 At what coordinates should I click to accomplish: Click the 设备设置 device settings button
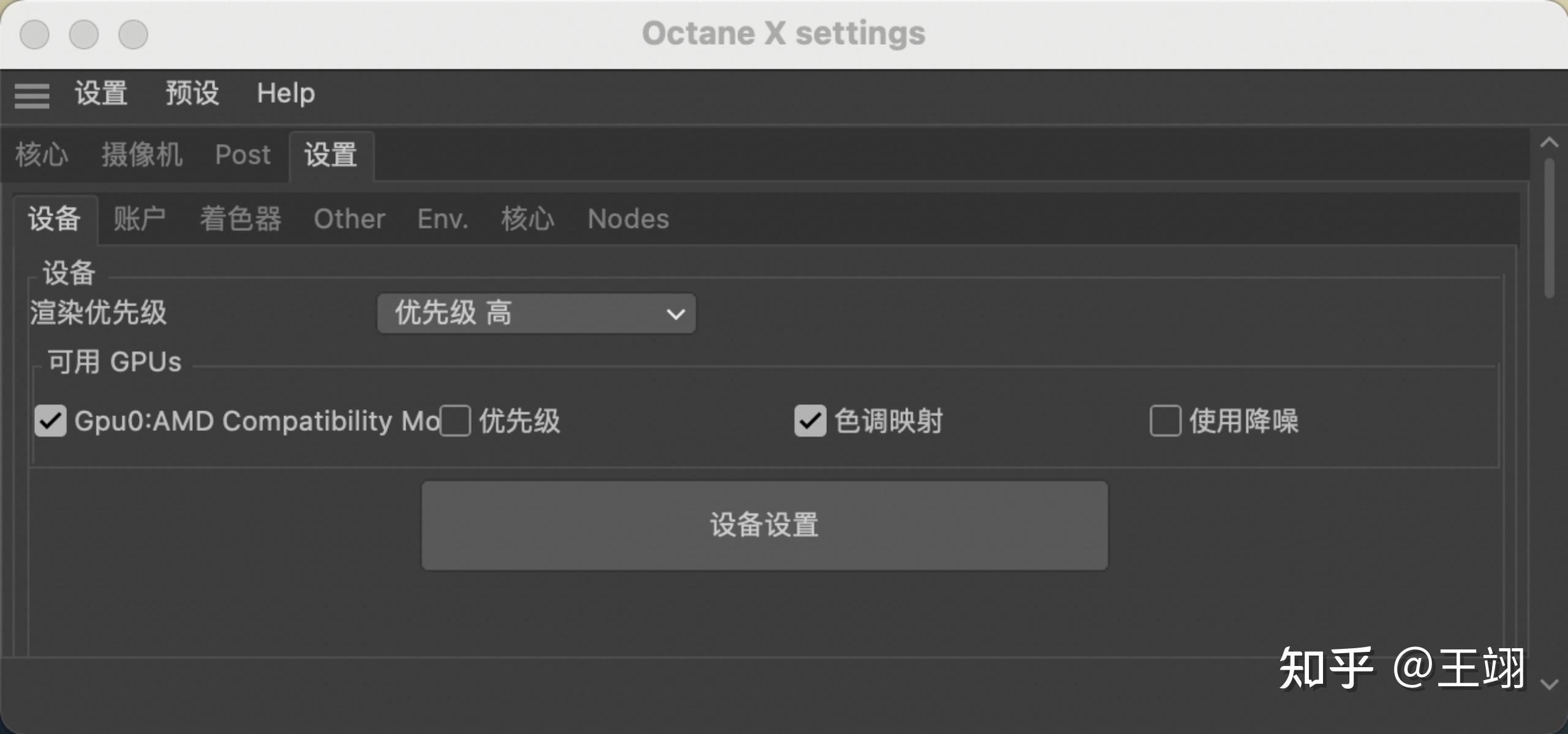764,524
